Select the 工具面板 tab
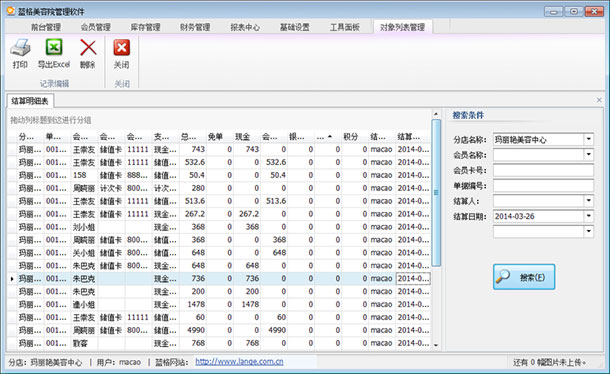This screenshot has width=610, height=374. [x=345, y=27]
